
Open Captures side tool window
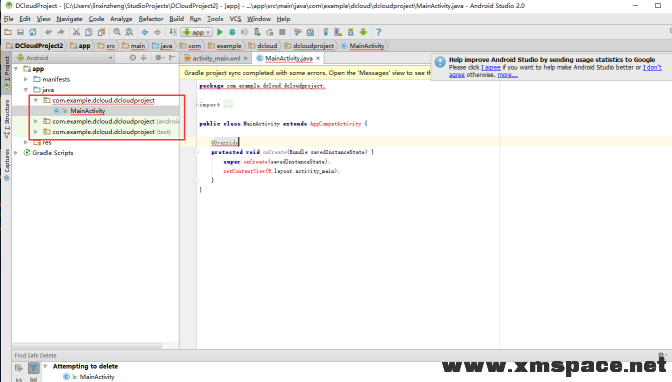pyautogui.click(x=7, y=165)
